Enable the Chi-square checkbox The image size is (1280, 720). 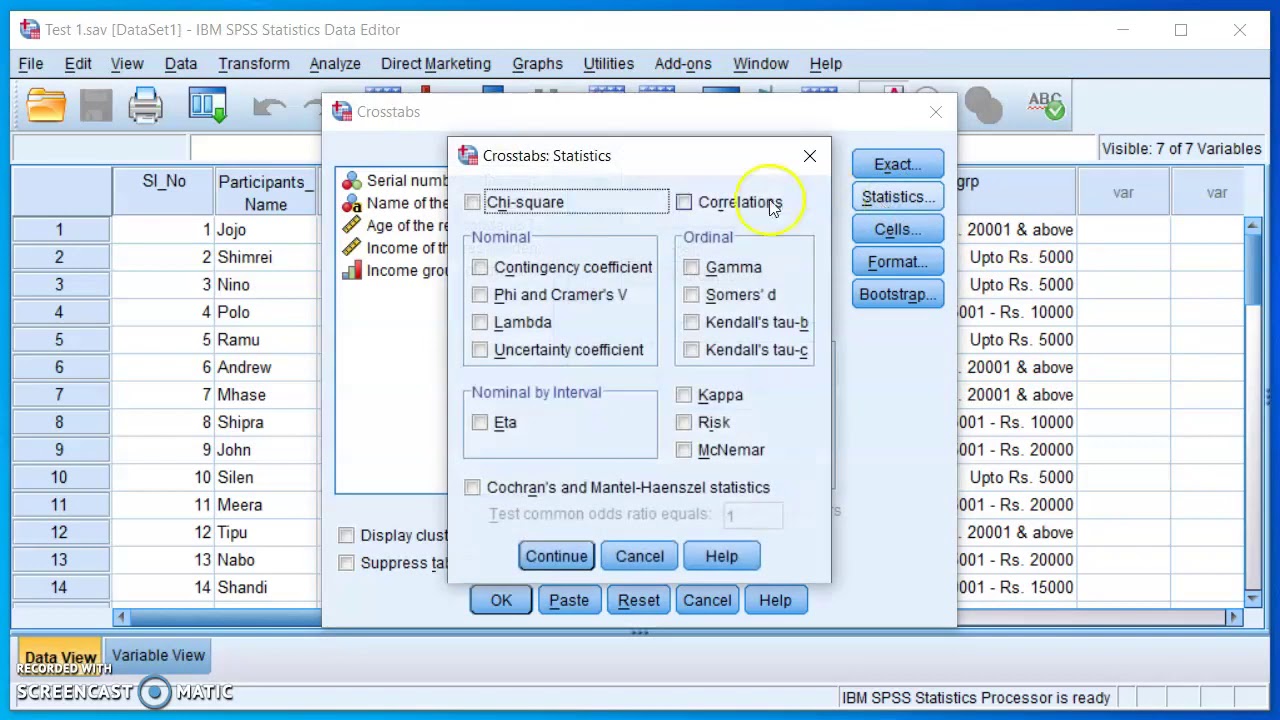point(472,202)
